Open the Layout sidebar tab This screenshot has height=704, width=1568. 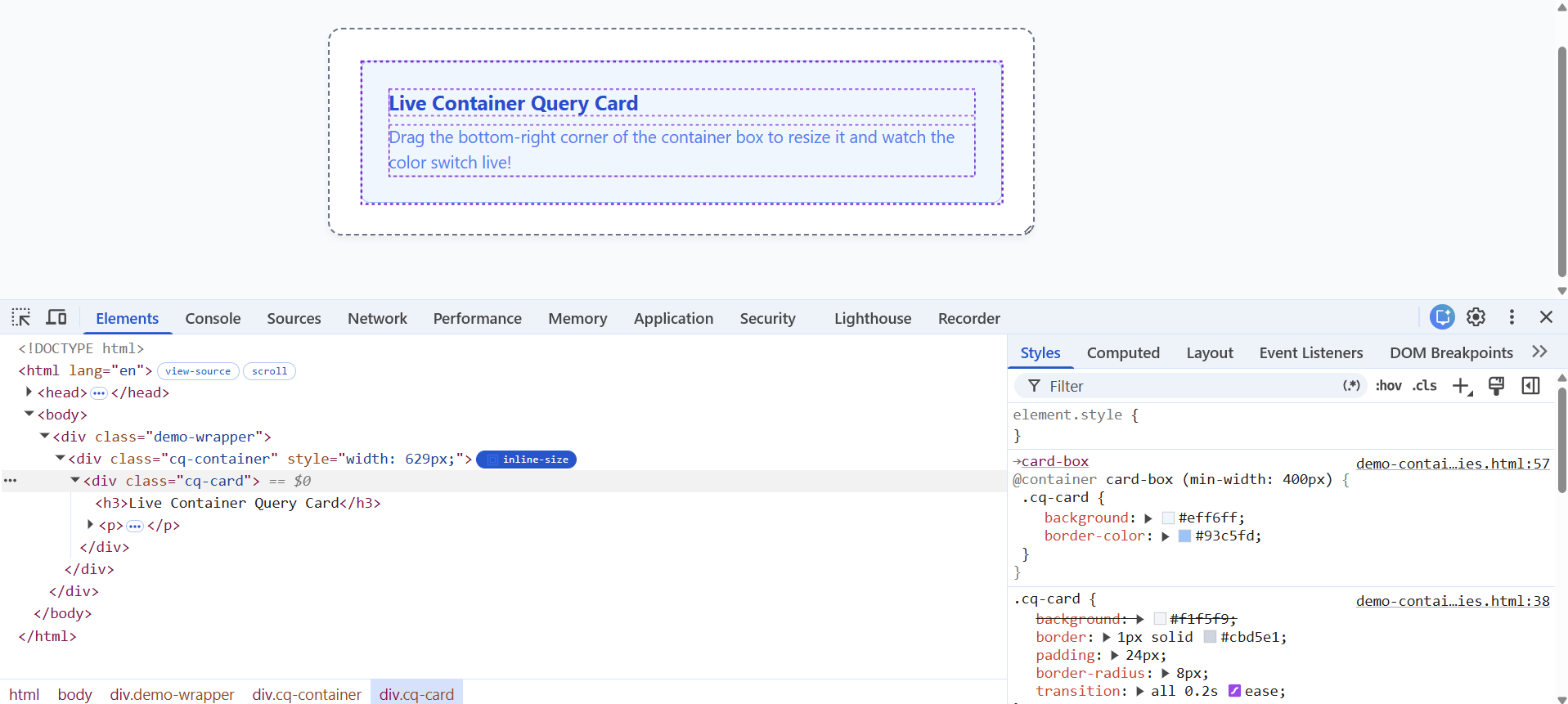point(1210,352)
